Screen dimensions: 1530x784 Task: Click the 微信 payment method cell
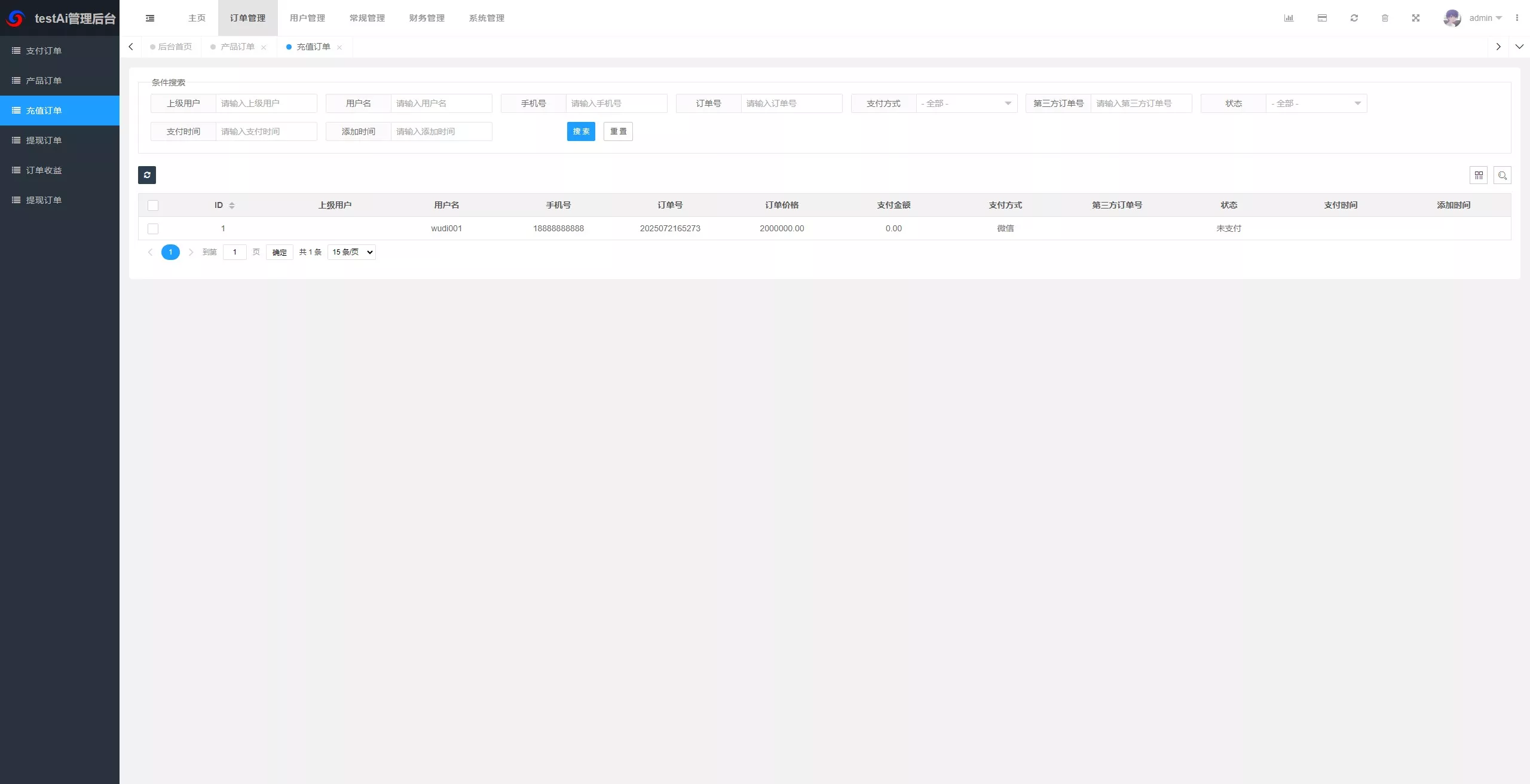tap(1005, 228)
